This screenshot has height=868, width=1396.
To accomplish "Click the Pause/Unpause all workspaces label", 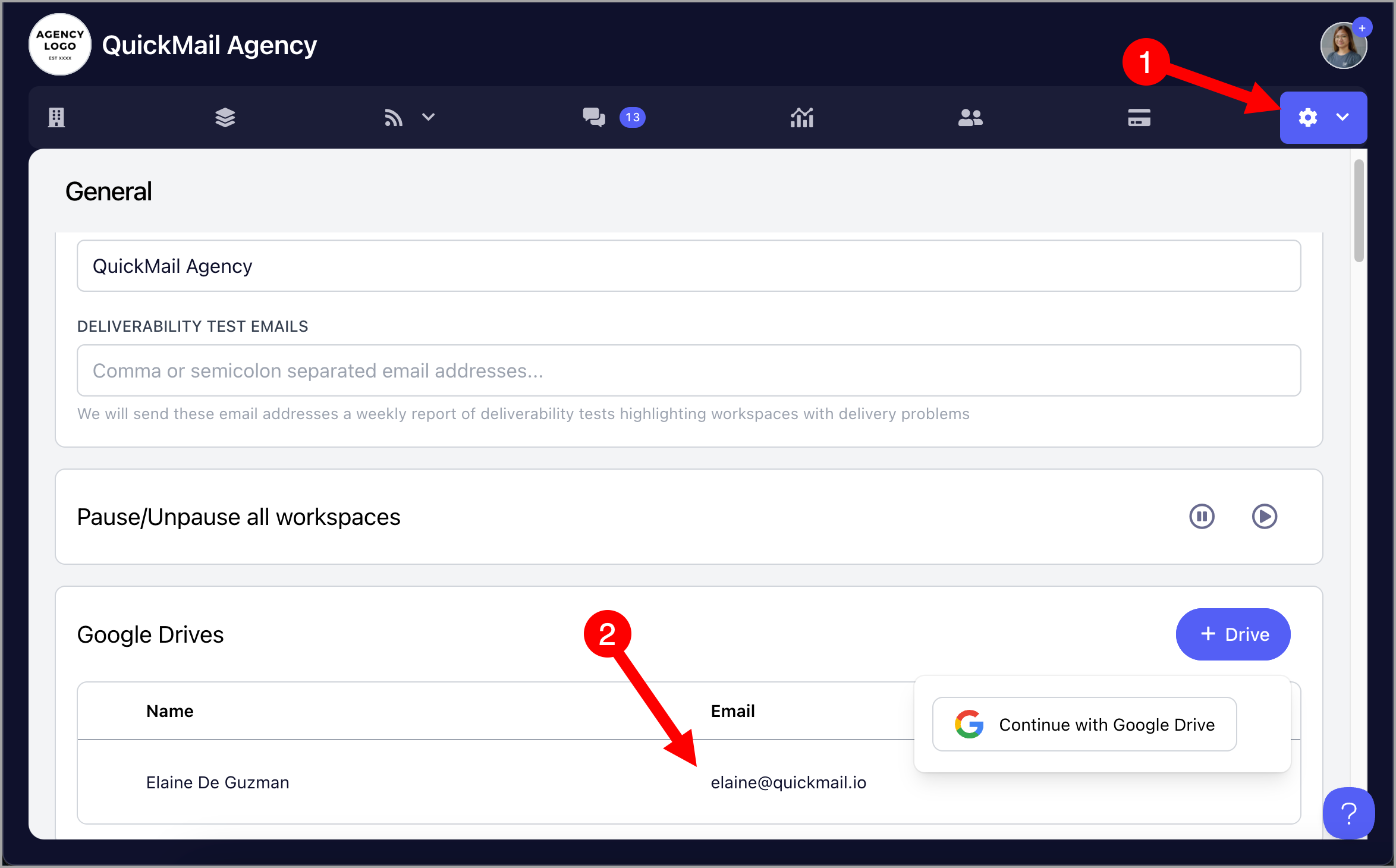I will tap(239, 517).
